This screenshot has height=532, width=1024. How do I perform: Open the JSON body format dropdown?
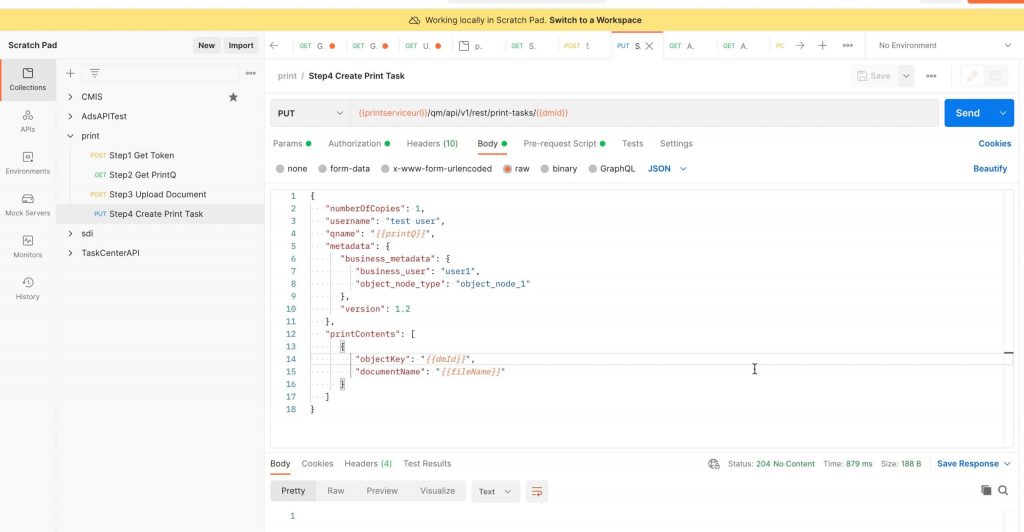667,168
